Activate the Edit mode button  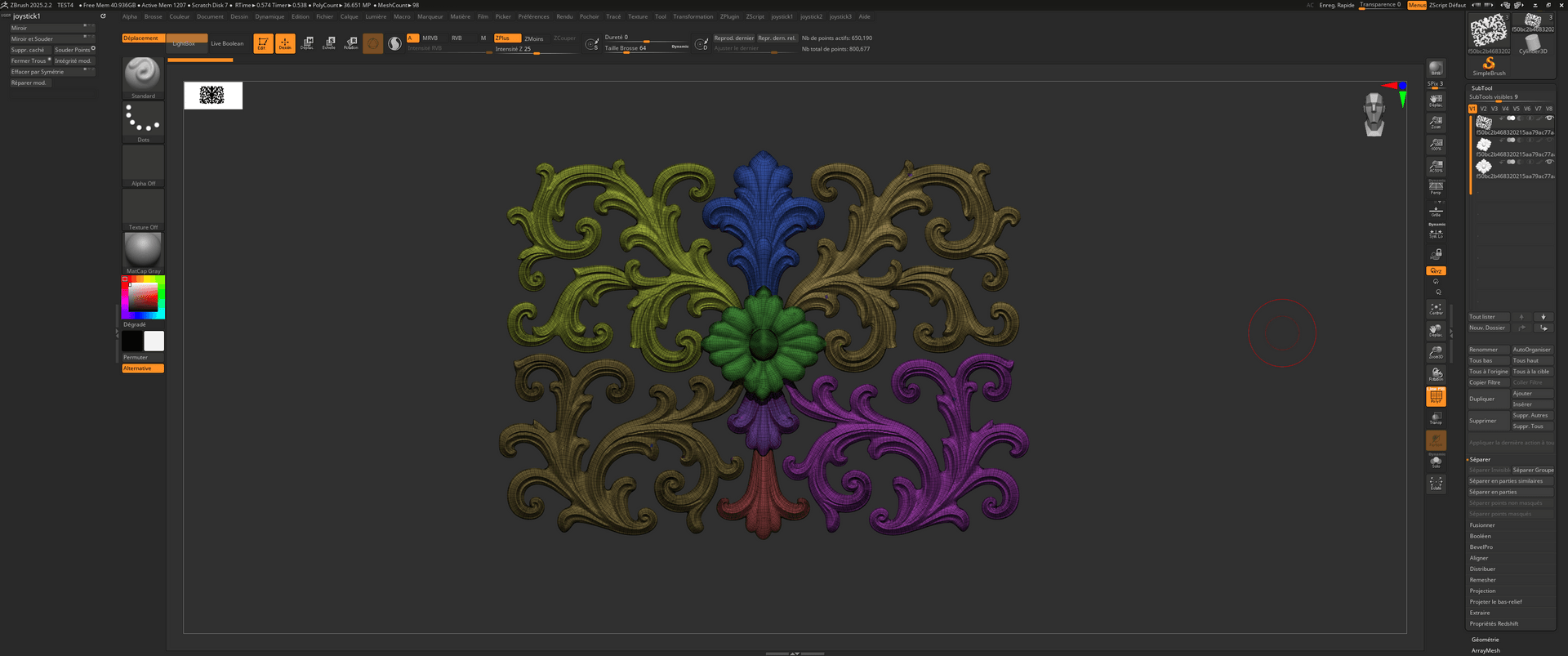pyautogui.click(x=263, y=43)
